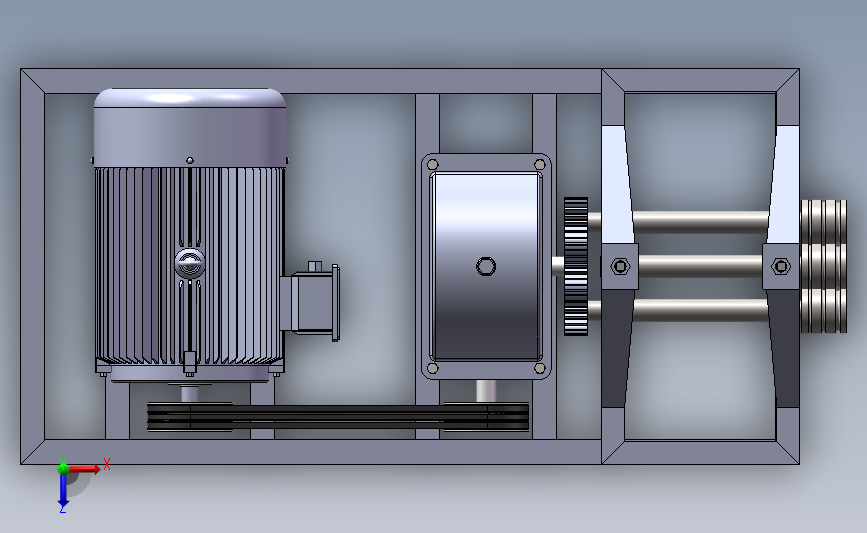Select the motor shaft stub above the belt
Screen dimensions: 867x533
tap(190, 394)
